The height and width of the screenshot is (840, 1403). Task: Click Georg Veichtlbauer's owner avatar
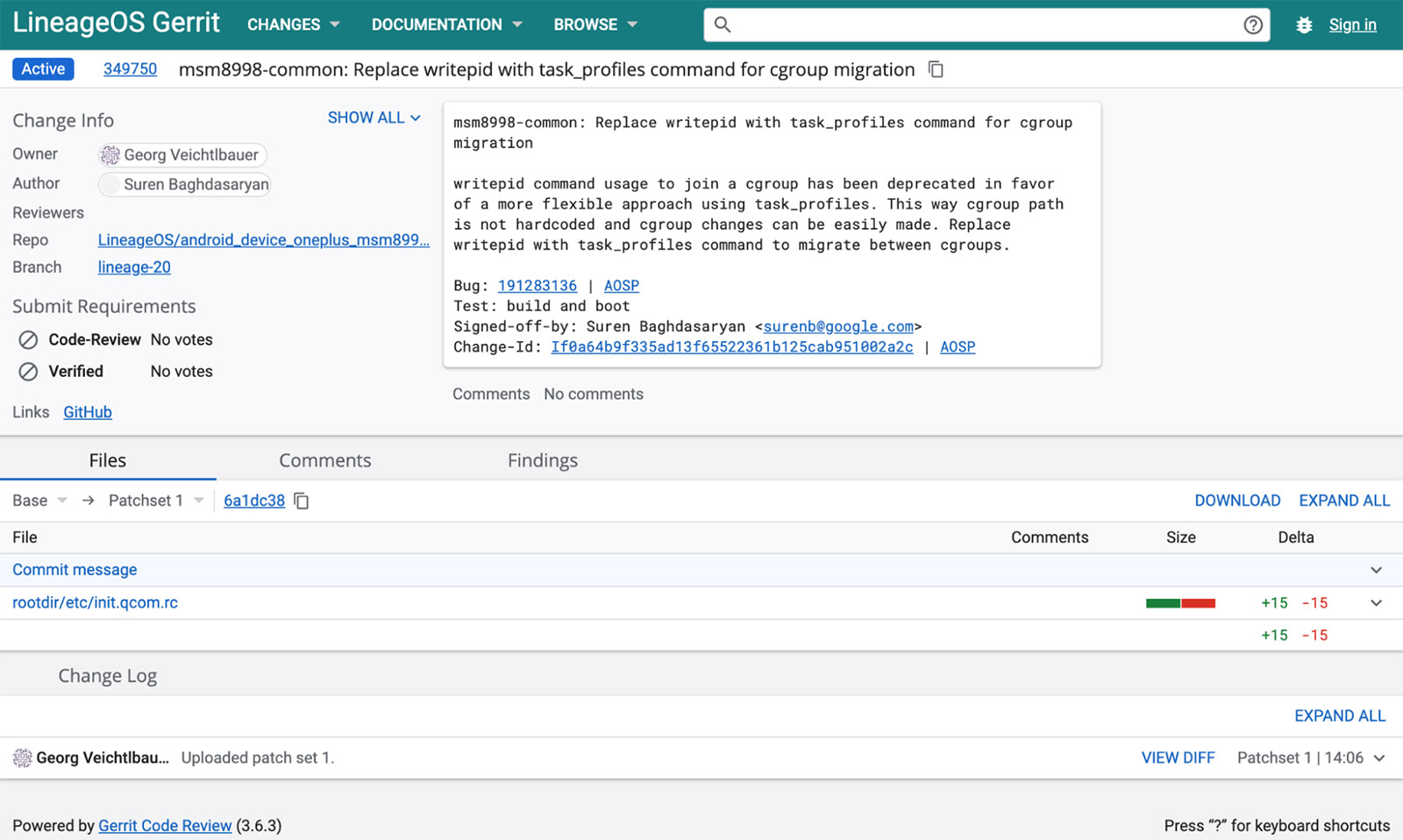(110, 155)
